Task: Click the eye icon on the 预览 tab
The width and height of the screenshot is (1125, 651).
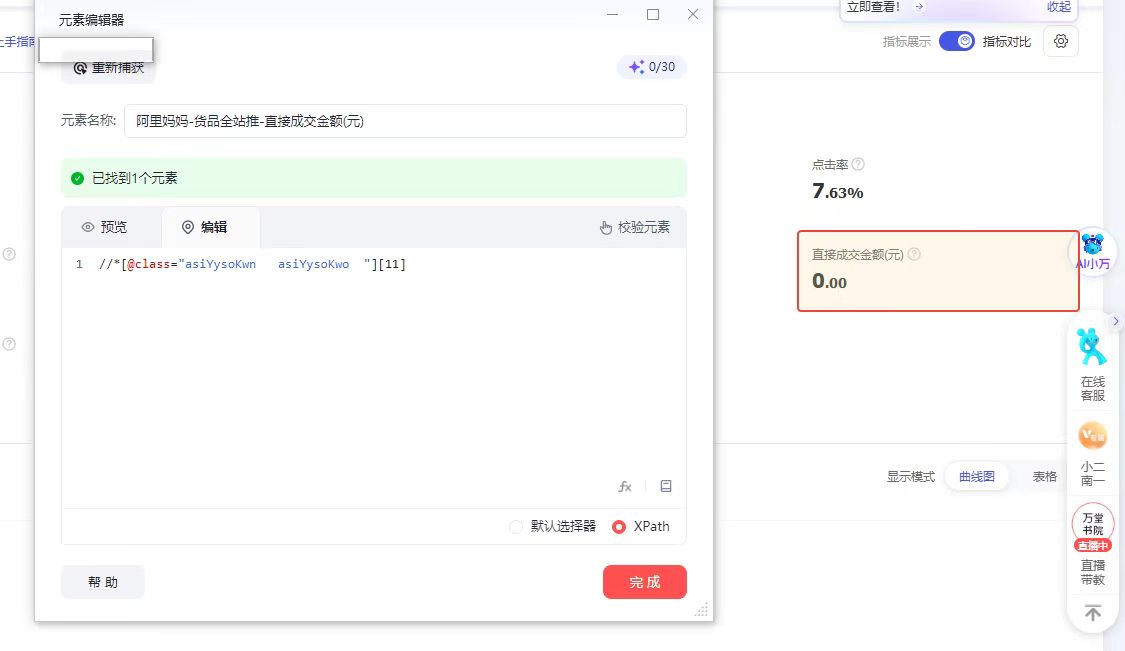Action: pos(88,227)
